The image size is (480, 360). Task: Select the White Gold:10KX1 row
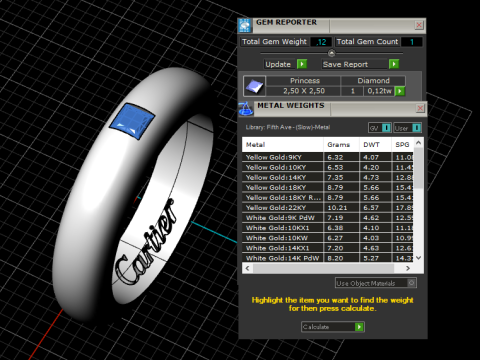pyautogui.click(x=328, y=228)
